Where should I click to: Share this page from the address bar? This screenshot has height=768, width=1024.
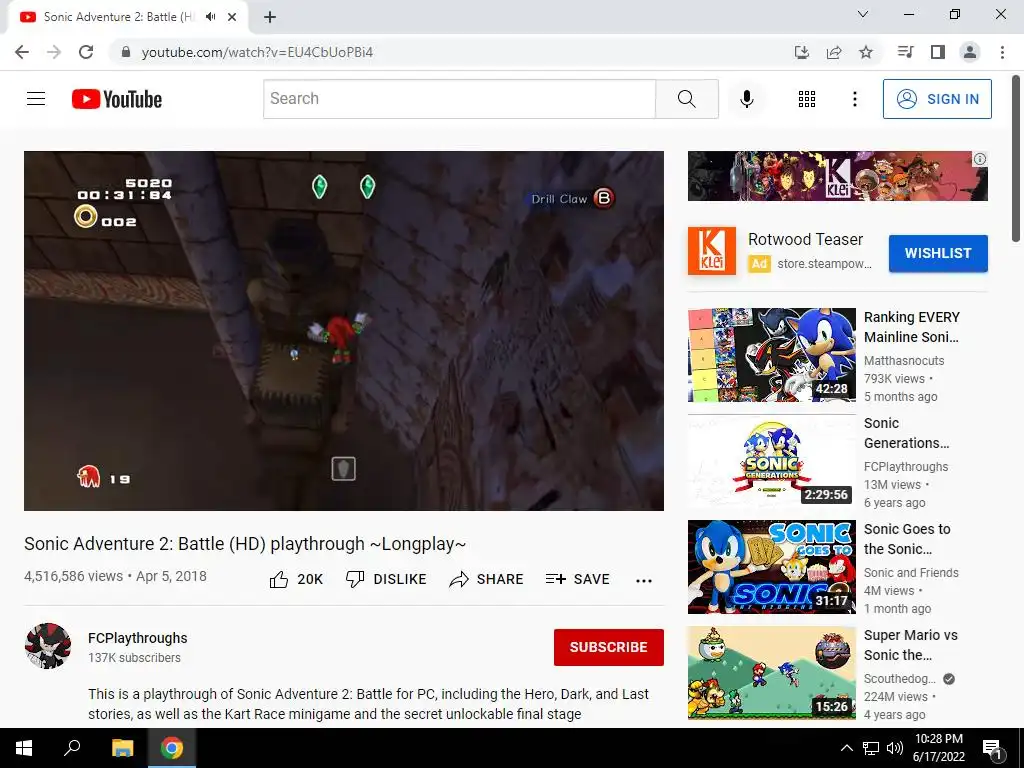(x=834, y=52)
